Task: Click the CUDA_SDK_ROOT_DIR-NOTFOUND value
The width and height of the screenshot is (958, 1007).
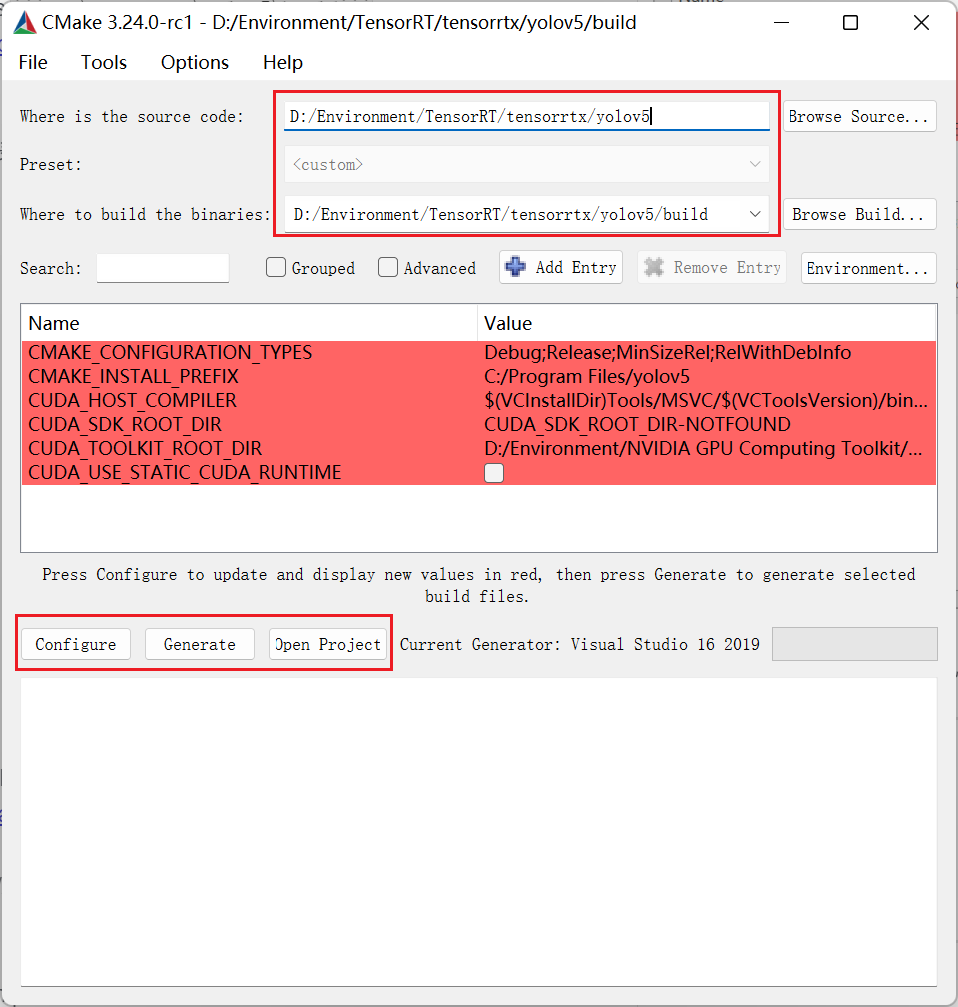Action: pyautogui.click(x=638, y=425)
